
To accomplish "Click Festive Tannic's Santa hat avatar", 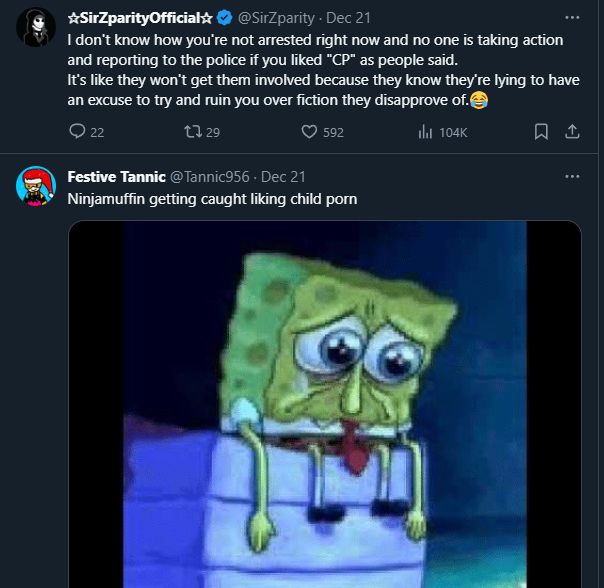I will (36, 186).
